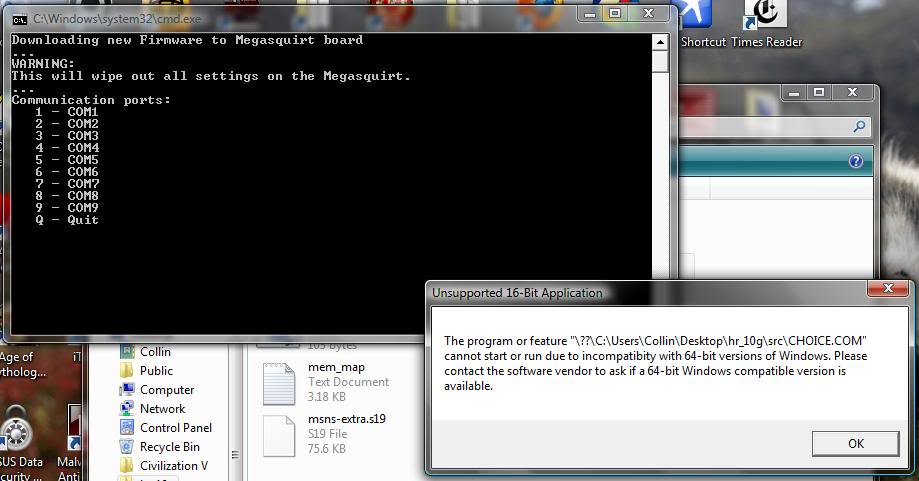919x481 pixels.
Task: Click OK in the Unsupported 16-Bit Application dialog
Action: [855, 444]
